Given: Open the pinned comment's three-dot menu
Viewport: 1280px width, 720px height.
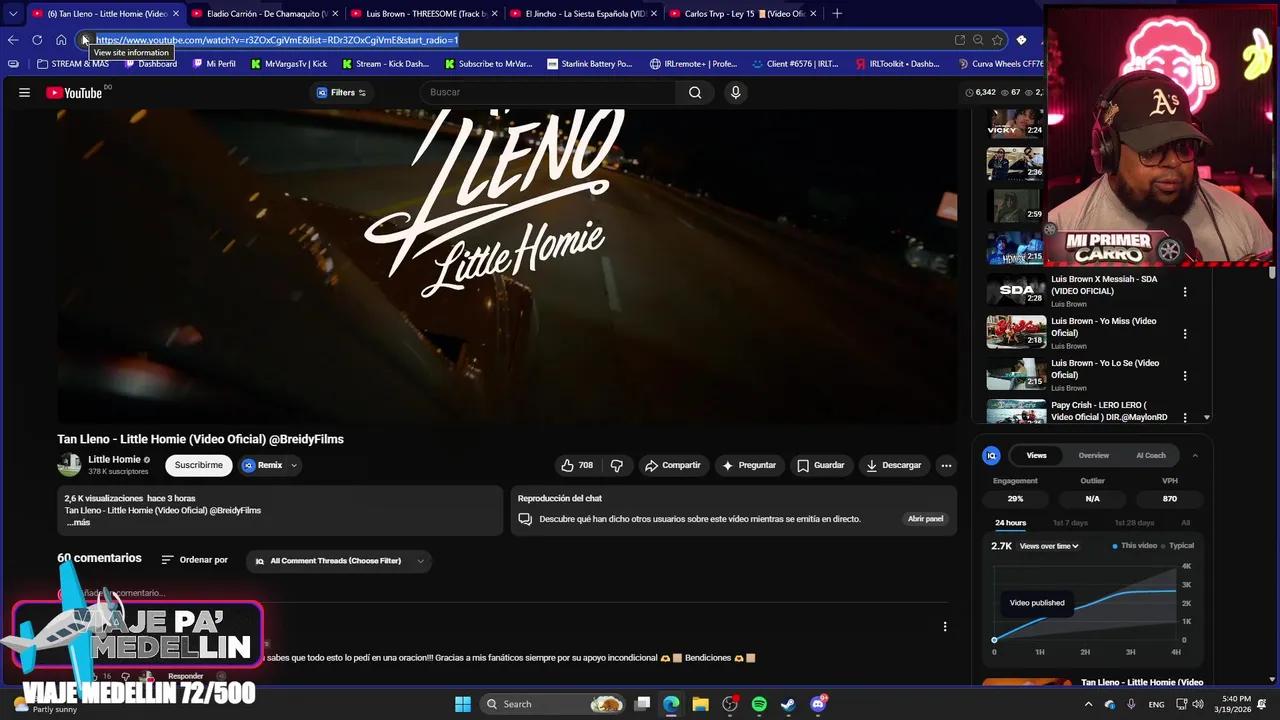Looking at the screenshot, I should tap(945, 627).
